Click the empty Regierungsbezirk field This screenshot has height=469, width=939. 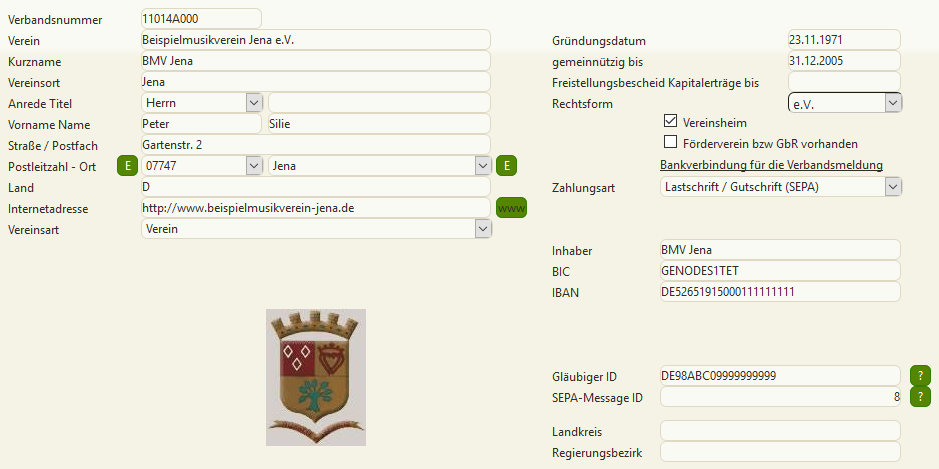coord(780,452)
